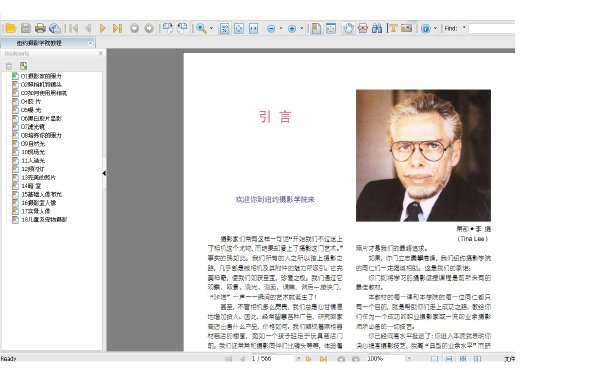Click the next view round button
This screenshot has width=600, height=375.
(x=149, y=28)
